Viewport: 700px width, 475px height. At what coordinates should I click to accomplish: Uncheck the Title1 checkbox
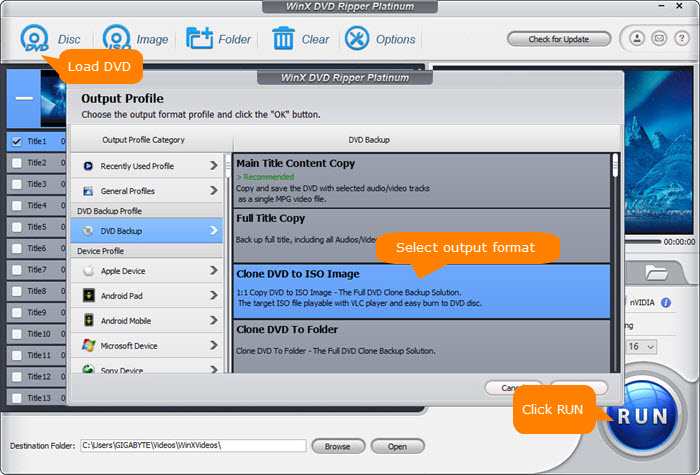(x=15, y=141)
